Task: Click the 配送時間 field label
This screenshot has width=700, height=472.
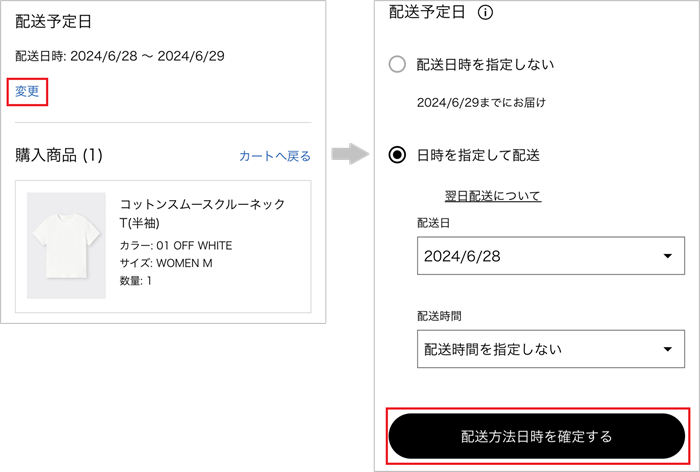Action: tap(439, 315)
